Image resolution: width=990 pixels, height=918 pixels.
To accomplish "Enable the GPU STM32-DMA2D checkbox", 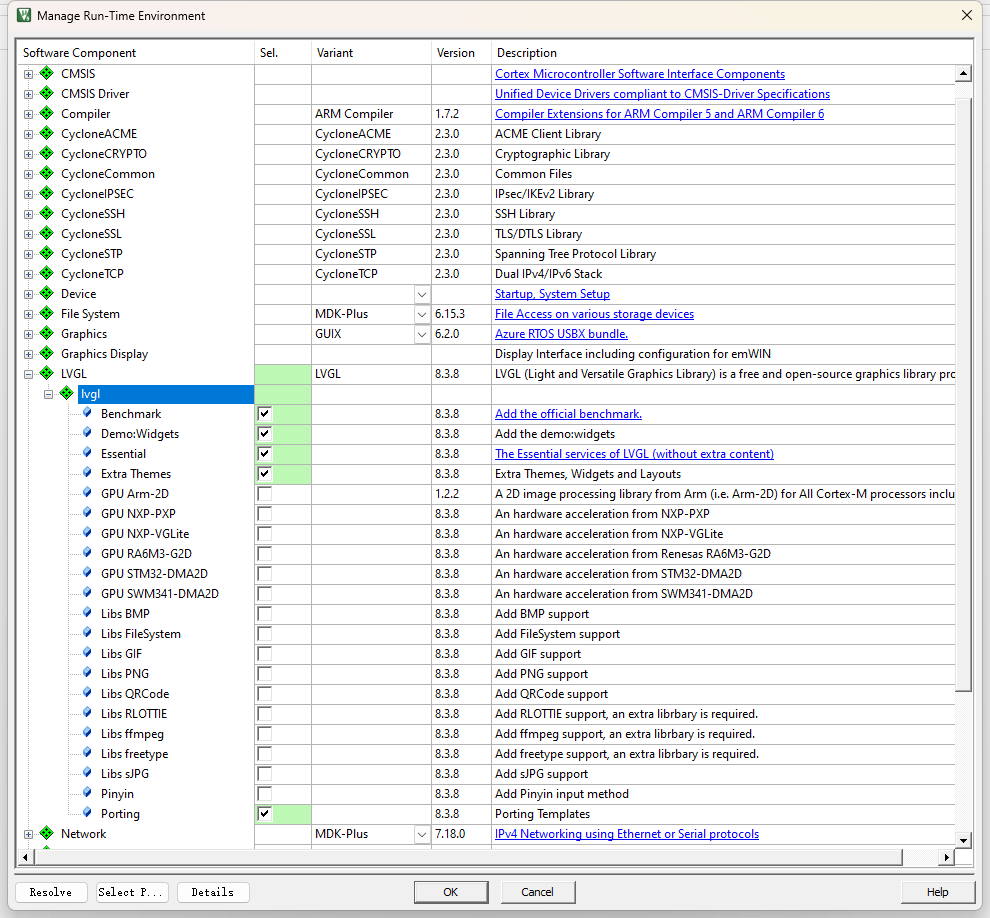I will (265, 574).
